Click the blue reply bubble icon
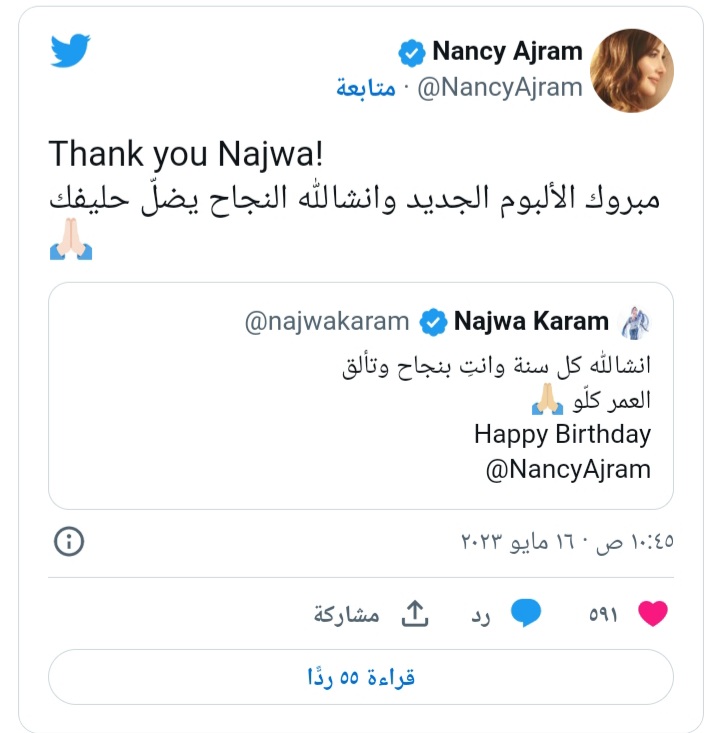This screenshot has width=720, height=733. point(526,614)
